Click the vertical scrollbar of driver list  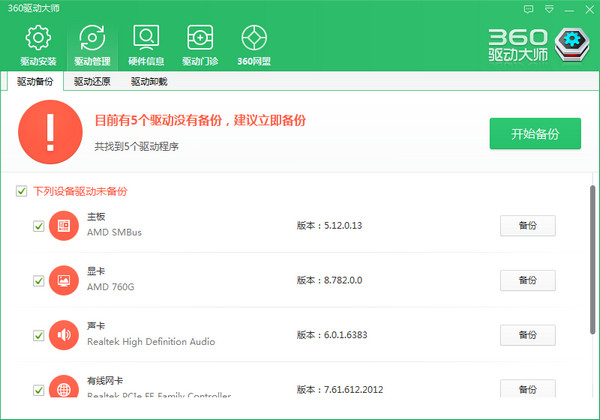pyautogui.click(x=592, y=260)
